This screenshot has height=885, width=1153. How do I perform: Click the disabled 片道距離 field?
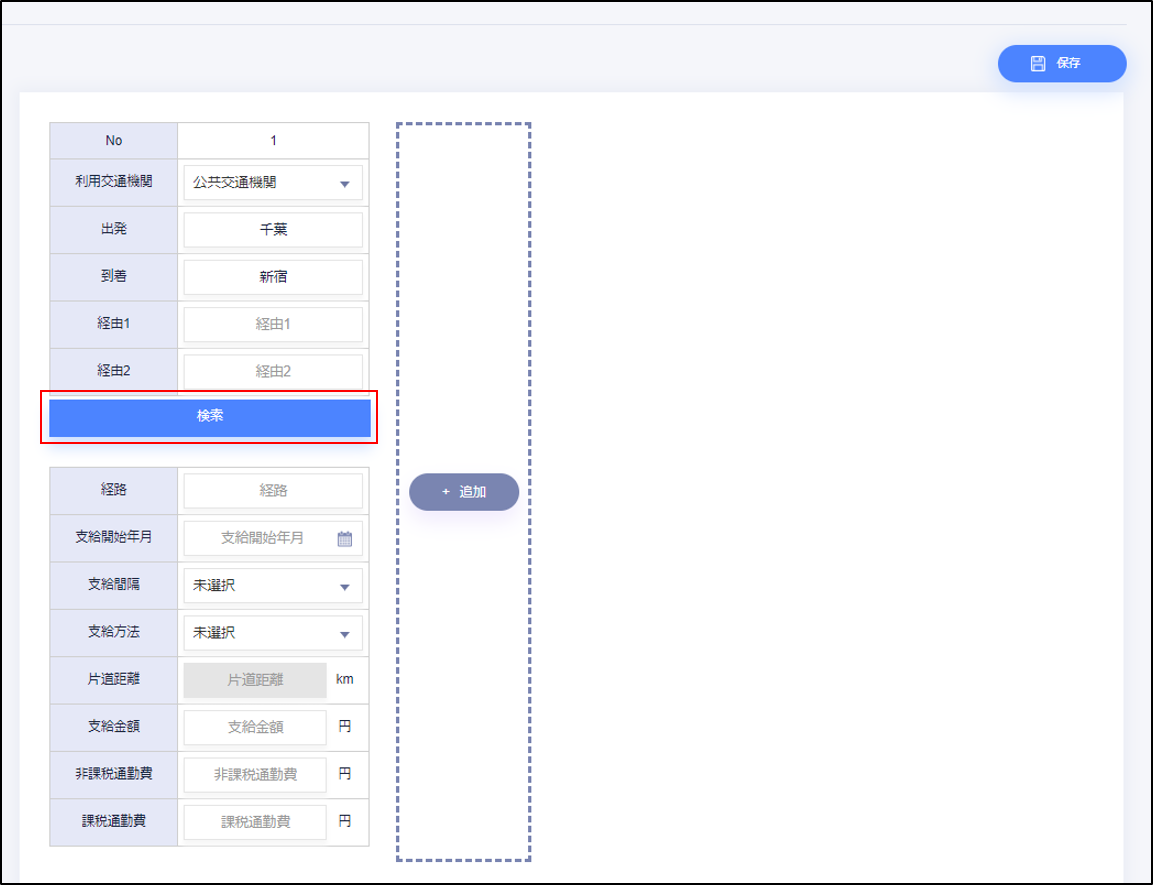point(255,680)
